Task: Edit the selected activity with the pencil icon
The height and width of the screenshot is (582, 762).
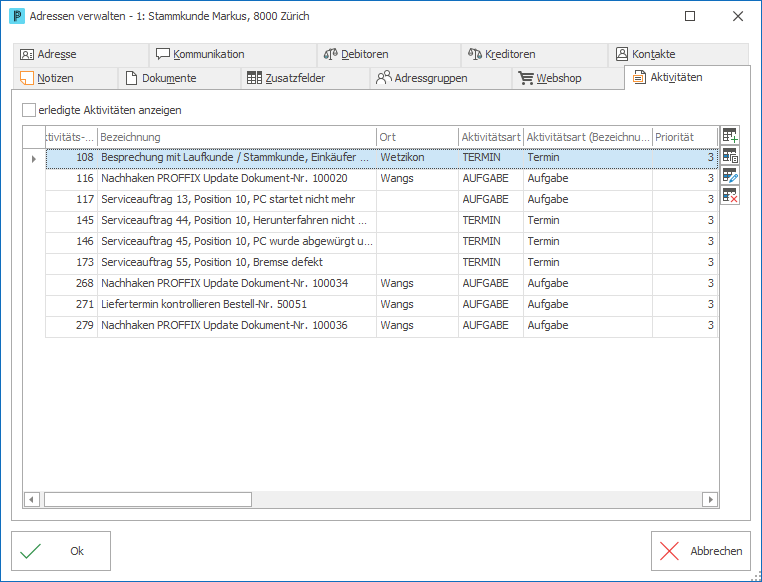Action: pyautogui.click(x=729, y=175)
